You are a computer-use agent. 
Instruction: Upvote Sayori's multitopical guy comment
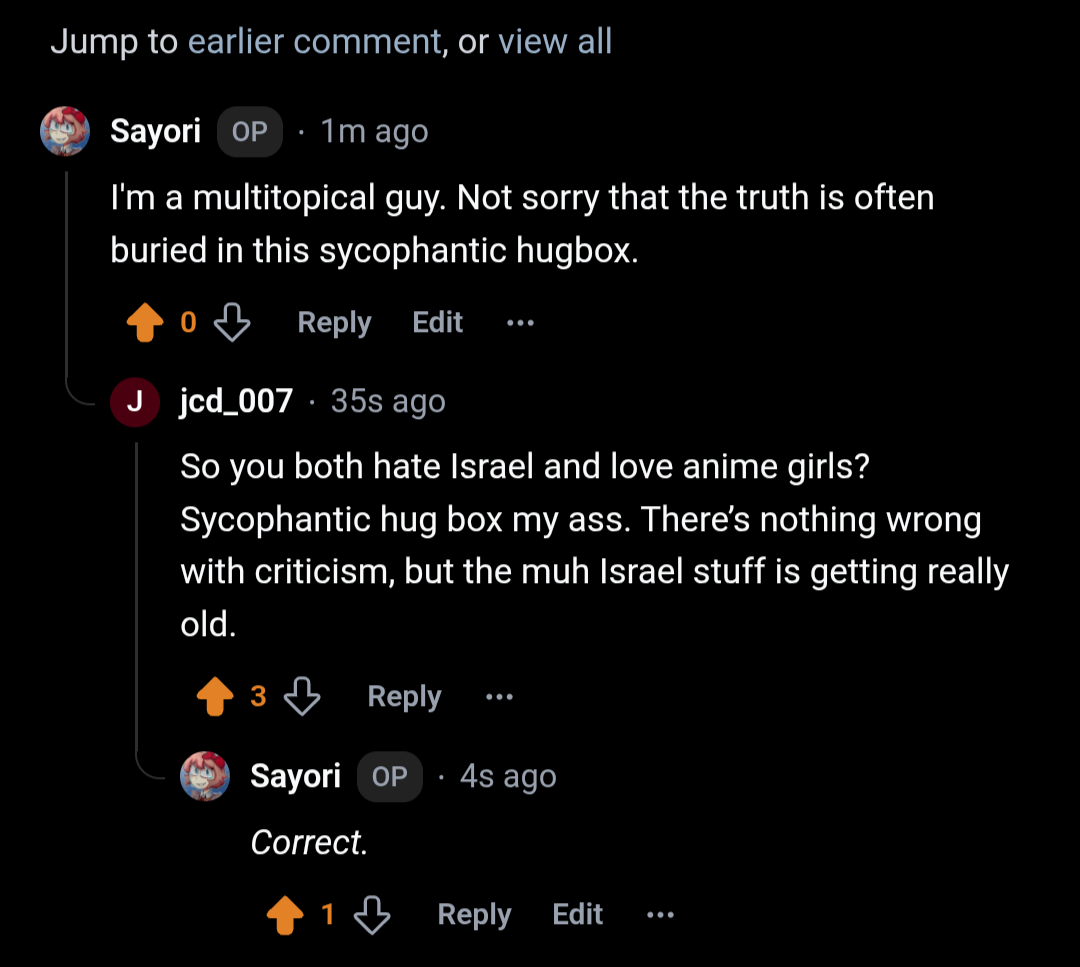coord(146,323)
